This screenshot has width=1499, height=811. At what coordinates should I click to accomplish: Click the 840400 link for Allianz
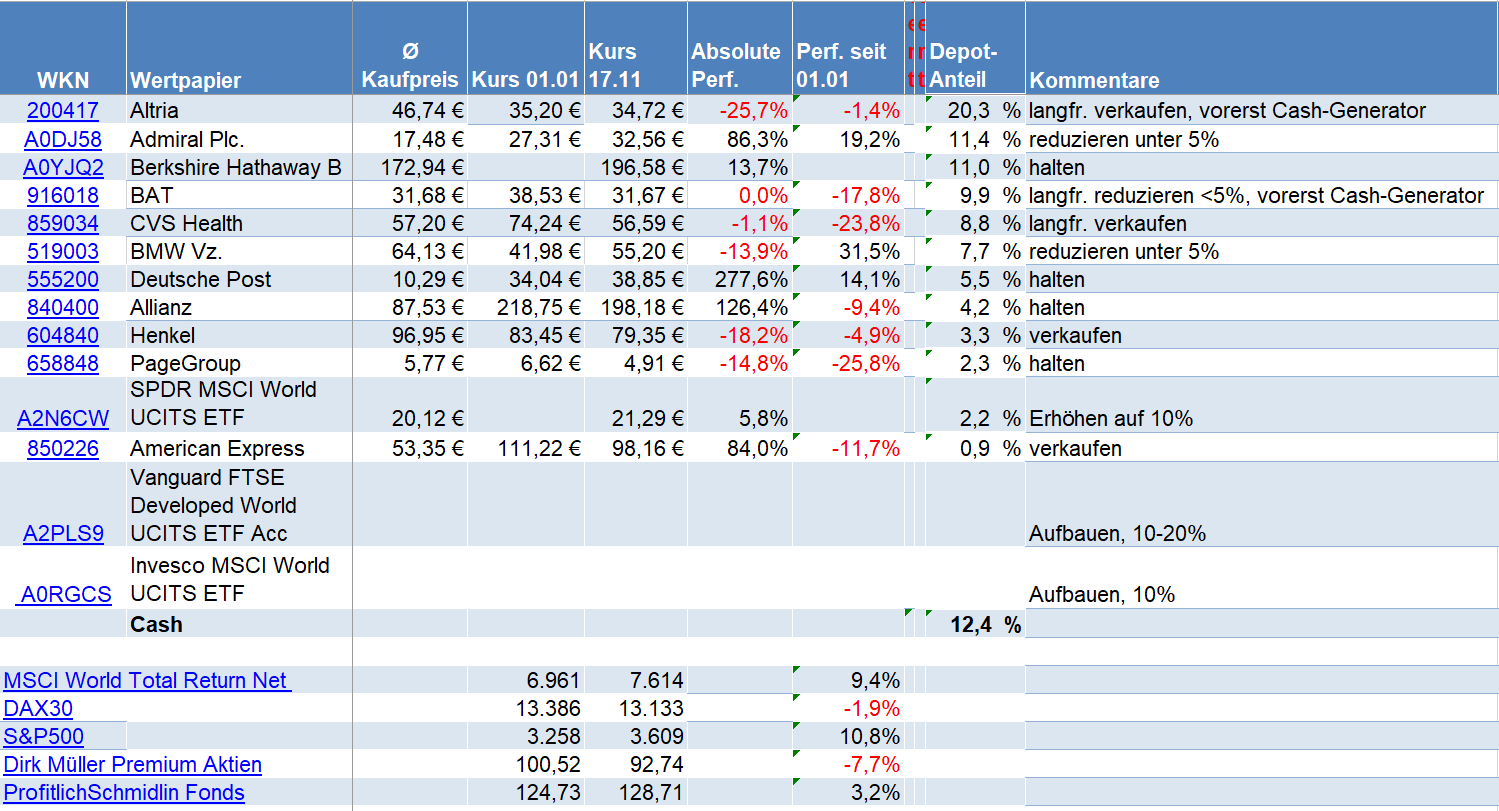(x=63, y=307)
